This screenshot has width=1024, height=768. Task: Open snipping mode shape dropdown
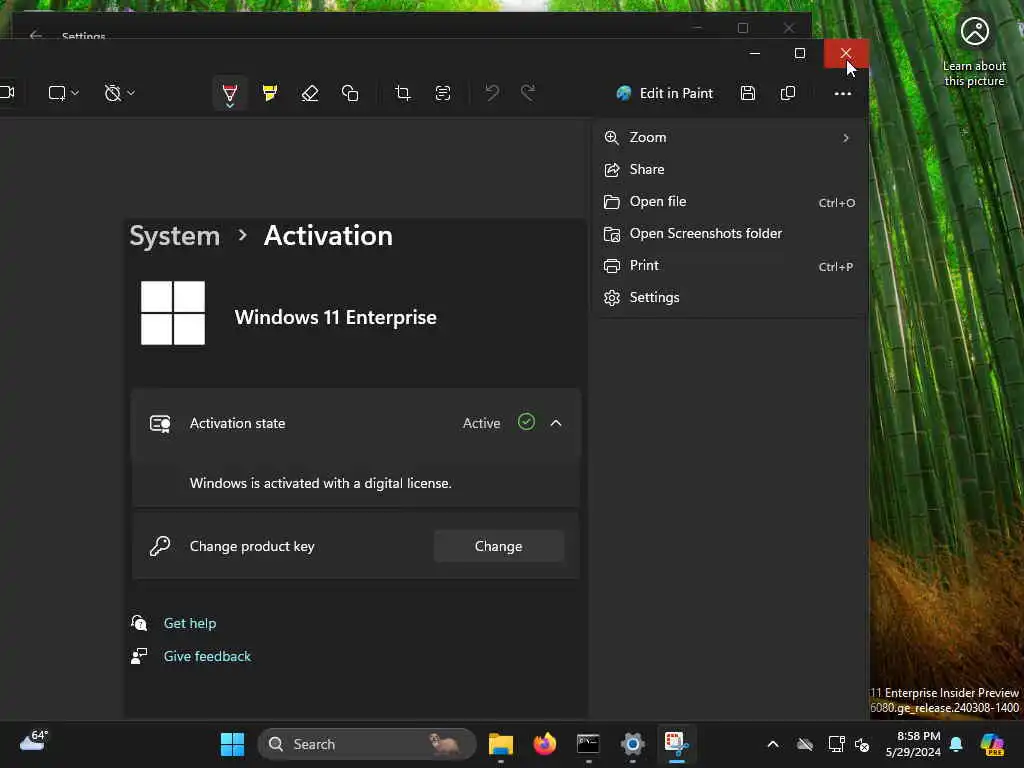63,93
